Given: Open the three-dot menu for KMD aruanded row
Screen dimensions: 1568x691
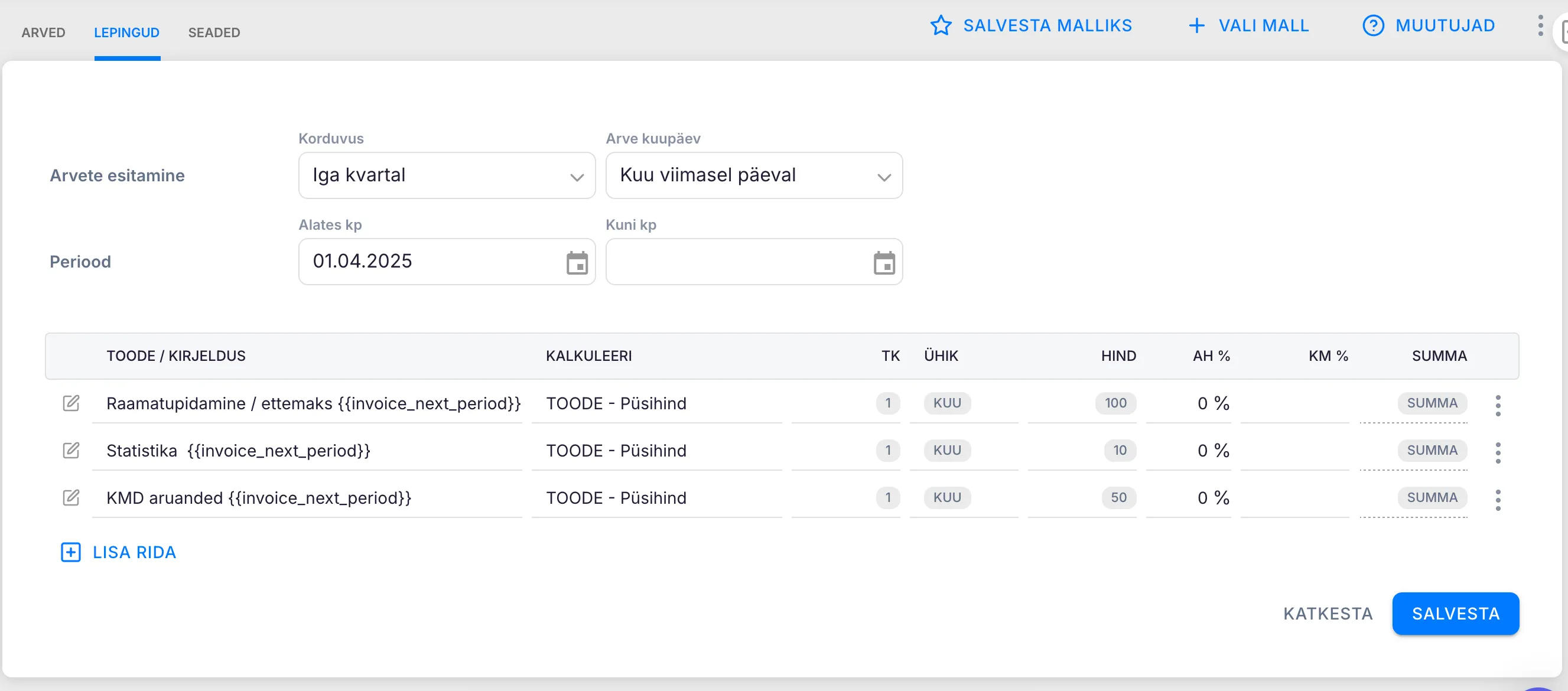Looking at the screenshot, I should click(1497, 500).
